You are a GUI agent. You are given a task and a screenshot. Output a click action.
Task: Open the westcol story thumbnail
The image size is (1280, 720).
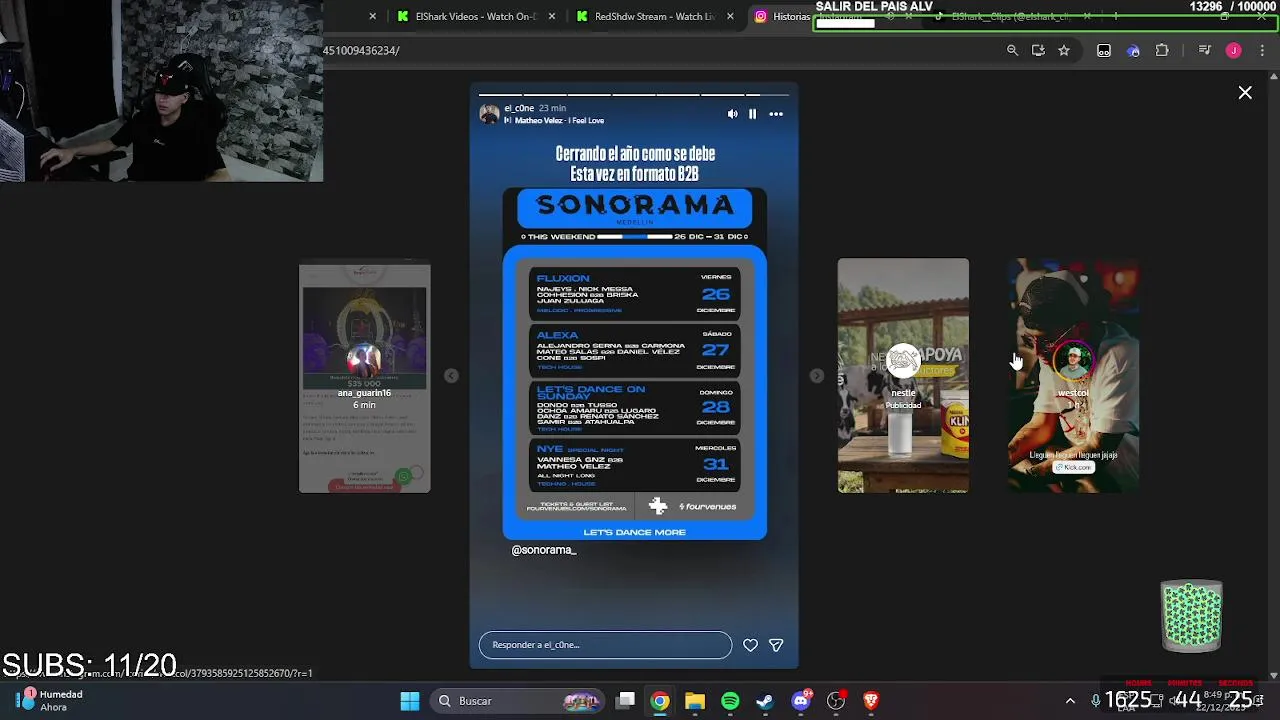point(1073,376)
